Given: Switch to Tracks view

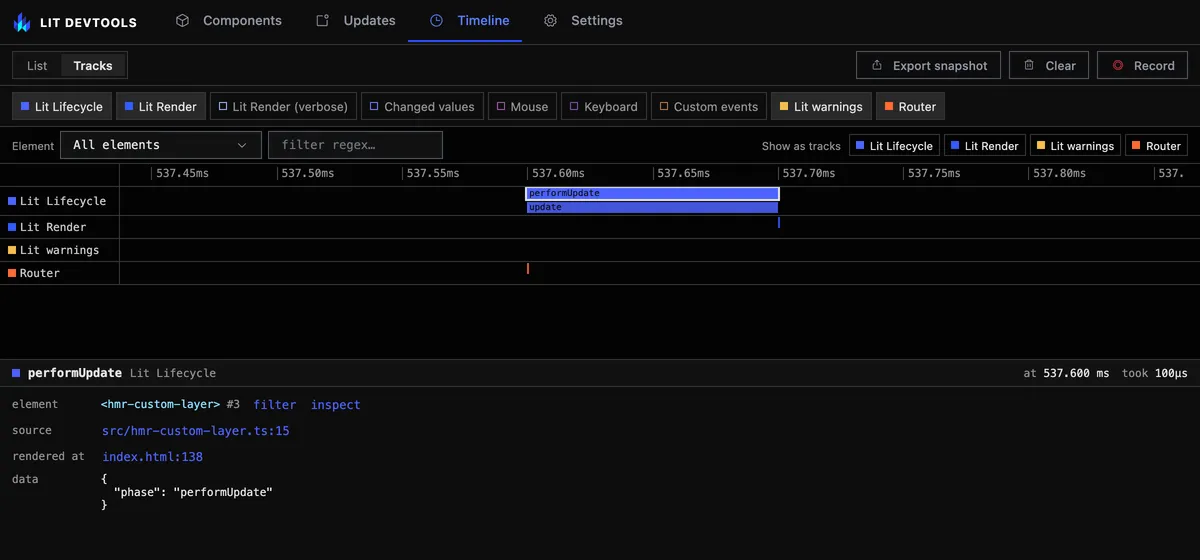Looking at the screenshot, I should (93, 65).
